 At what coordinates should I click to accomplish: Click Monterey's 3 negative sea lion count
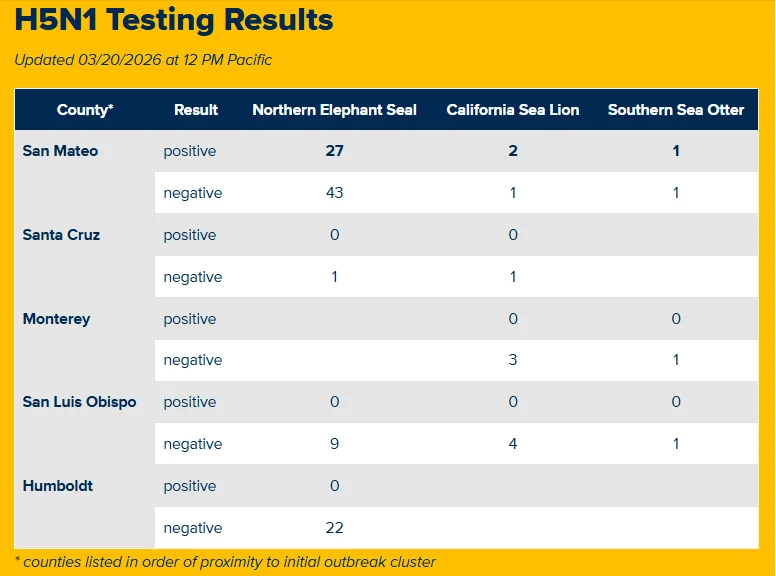(513, 360)
